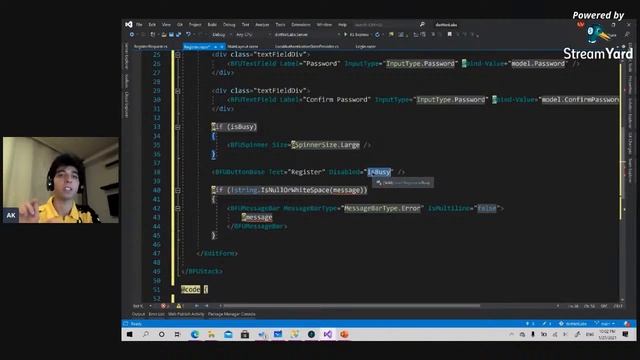Image resolution: width=640 pixels, height=360 pixels.
Task: Click the @message text at line 43
Action: (x=257, y=217)
